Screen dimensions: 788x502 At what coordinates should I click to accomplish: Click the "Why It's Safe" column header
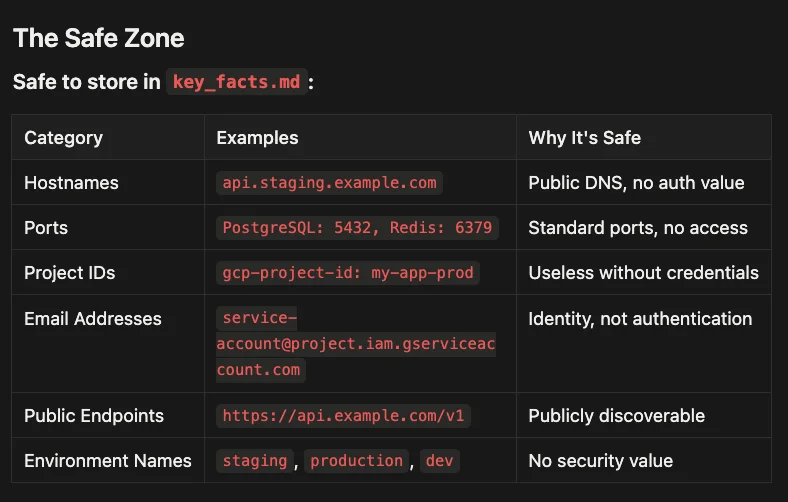(584, 137)
